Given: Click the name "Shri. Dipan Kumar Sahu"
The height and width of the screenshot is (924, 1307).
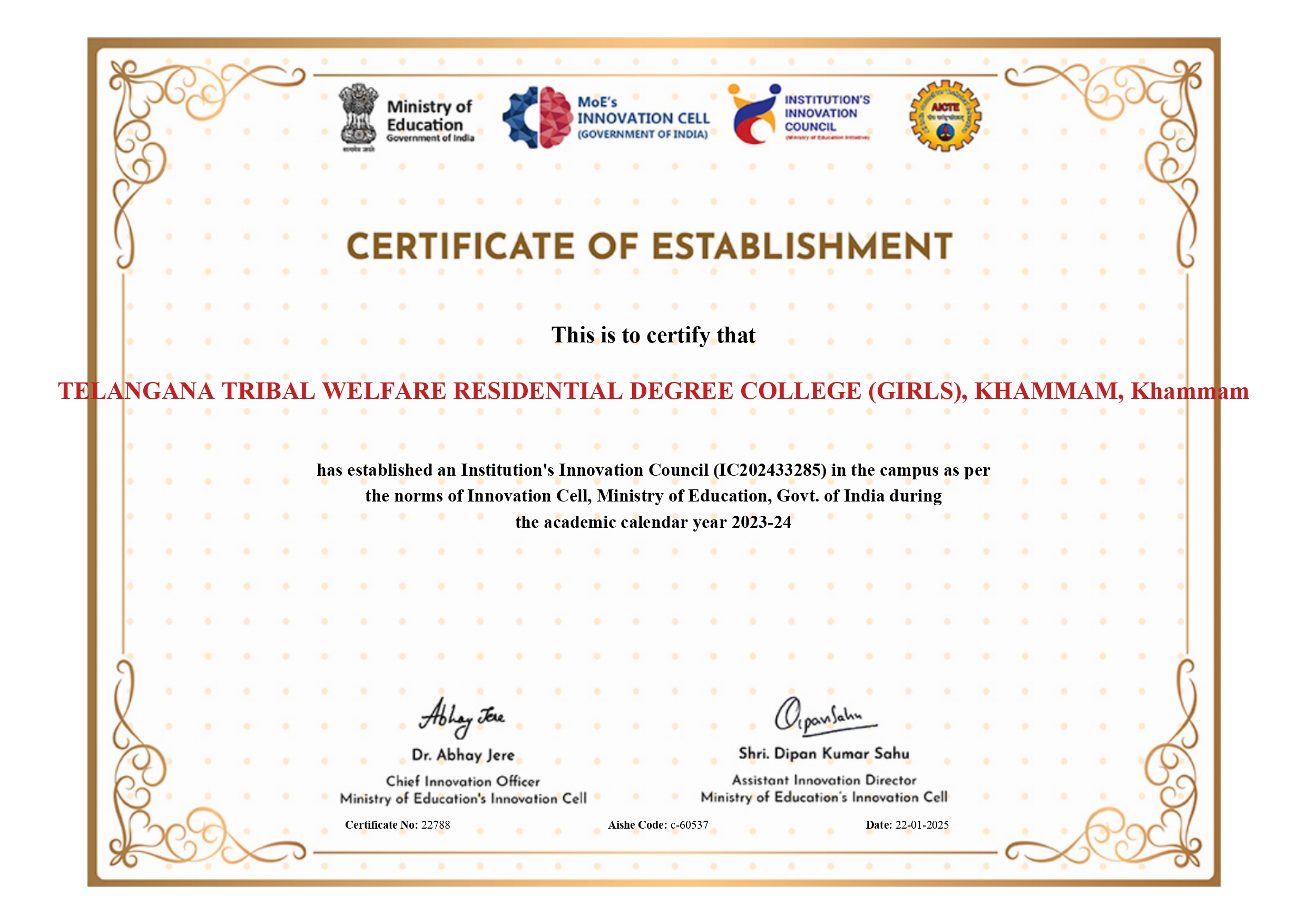Looking at the screenshot, I should [x=824, y=754].
